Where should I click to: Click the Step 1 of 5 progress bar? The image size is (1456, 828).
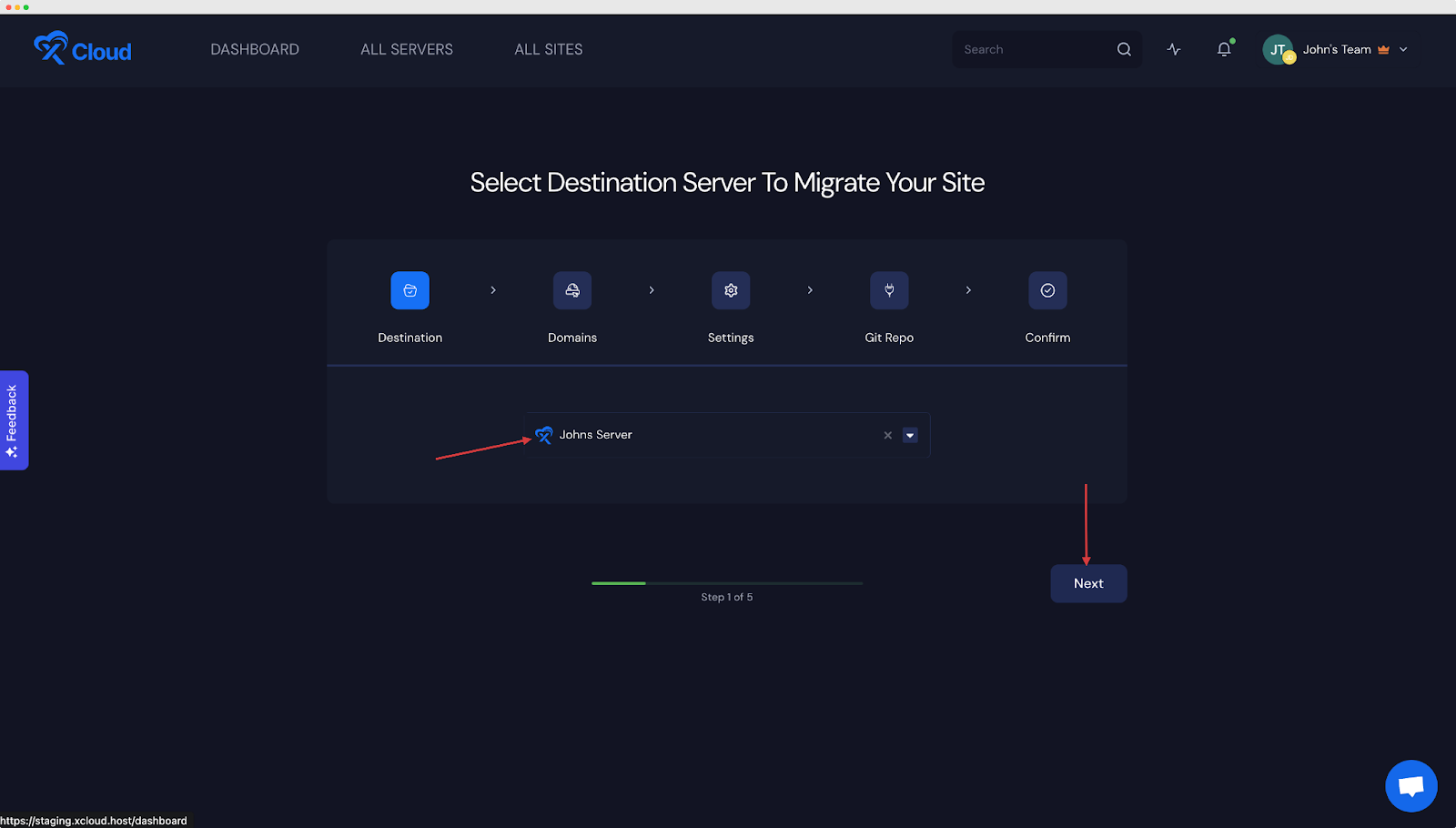(x=726, y=583)
